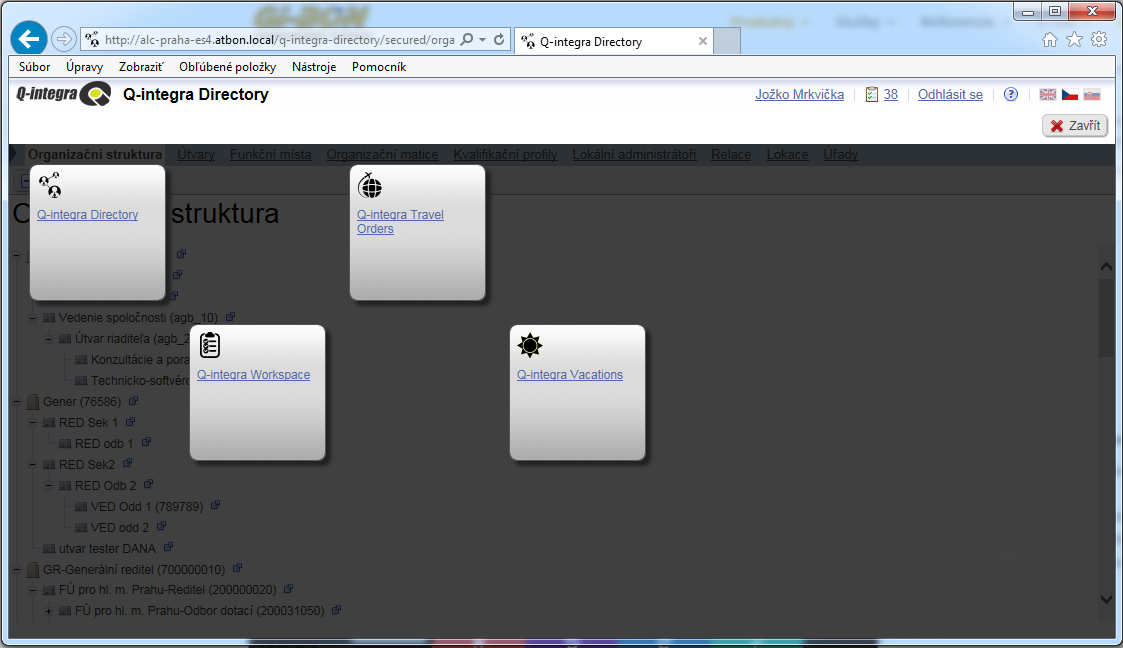1123x648 pixels.
Task: Select the utvar tester DANA tree item
Action: pos(107,548)
